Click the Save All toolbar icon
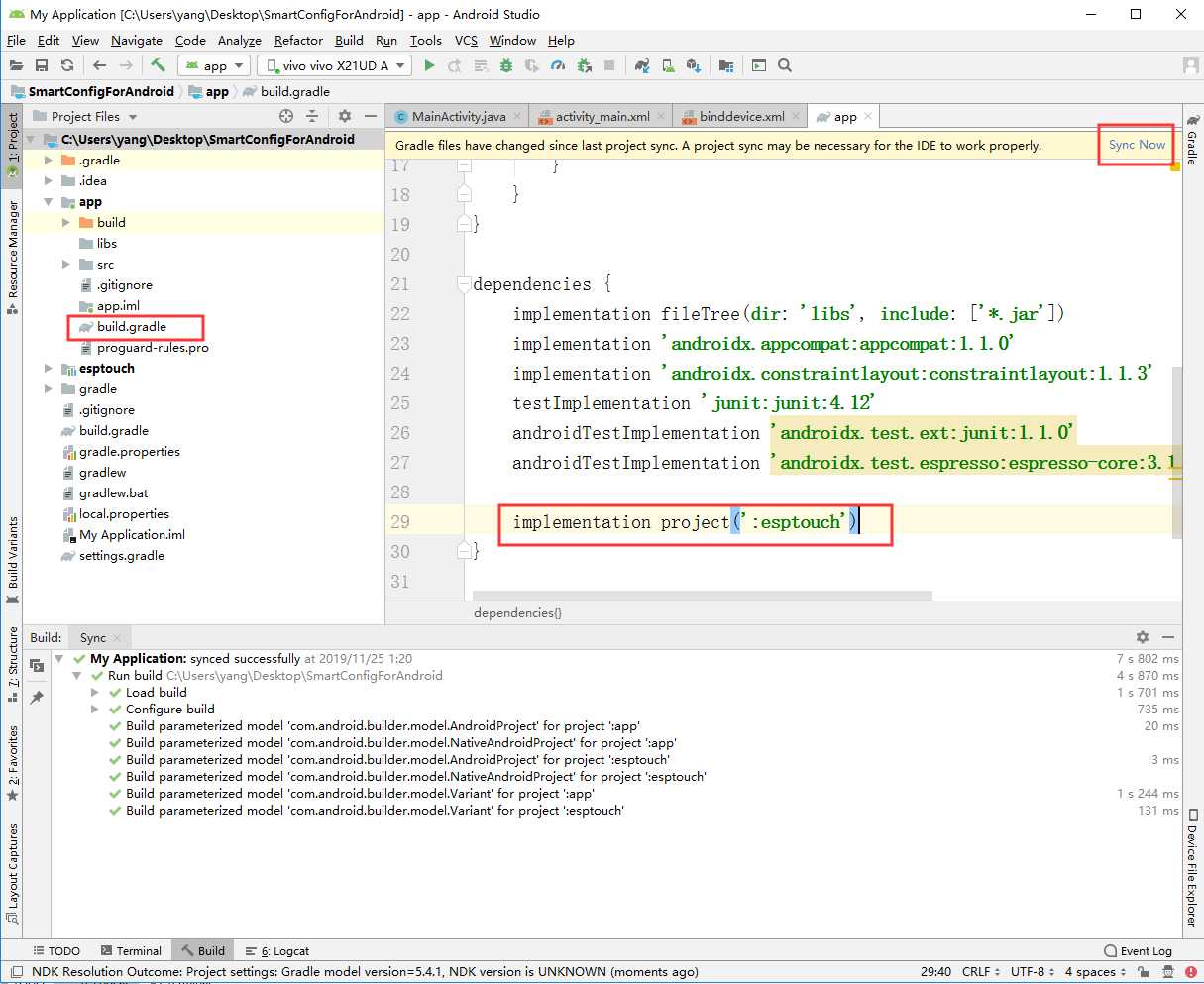This screenshot has width=1204, height=984. (x=42, y=65)
